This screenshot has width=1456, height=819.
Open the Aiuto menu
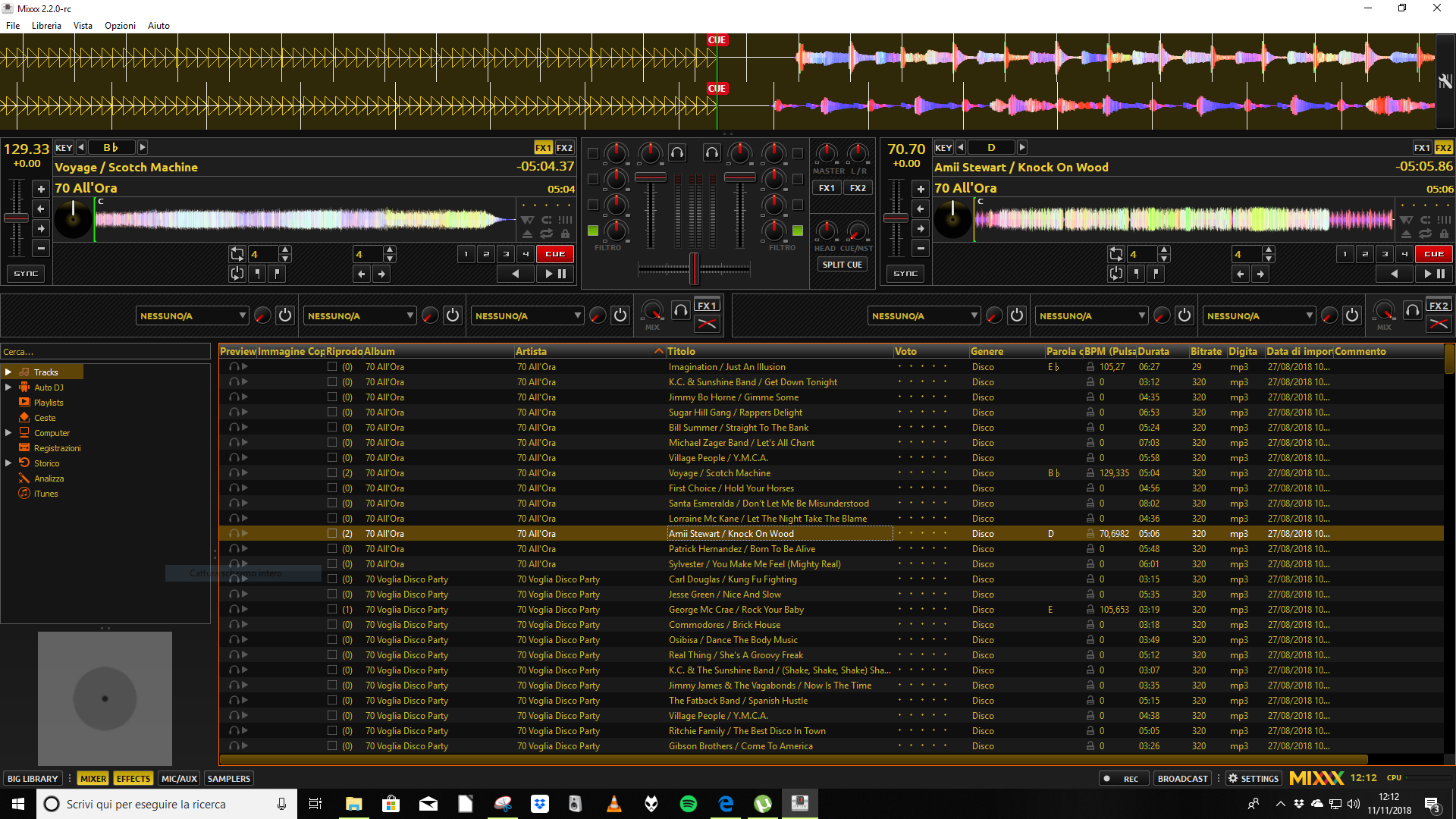coord(158,25)
